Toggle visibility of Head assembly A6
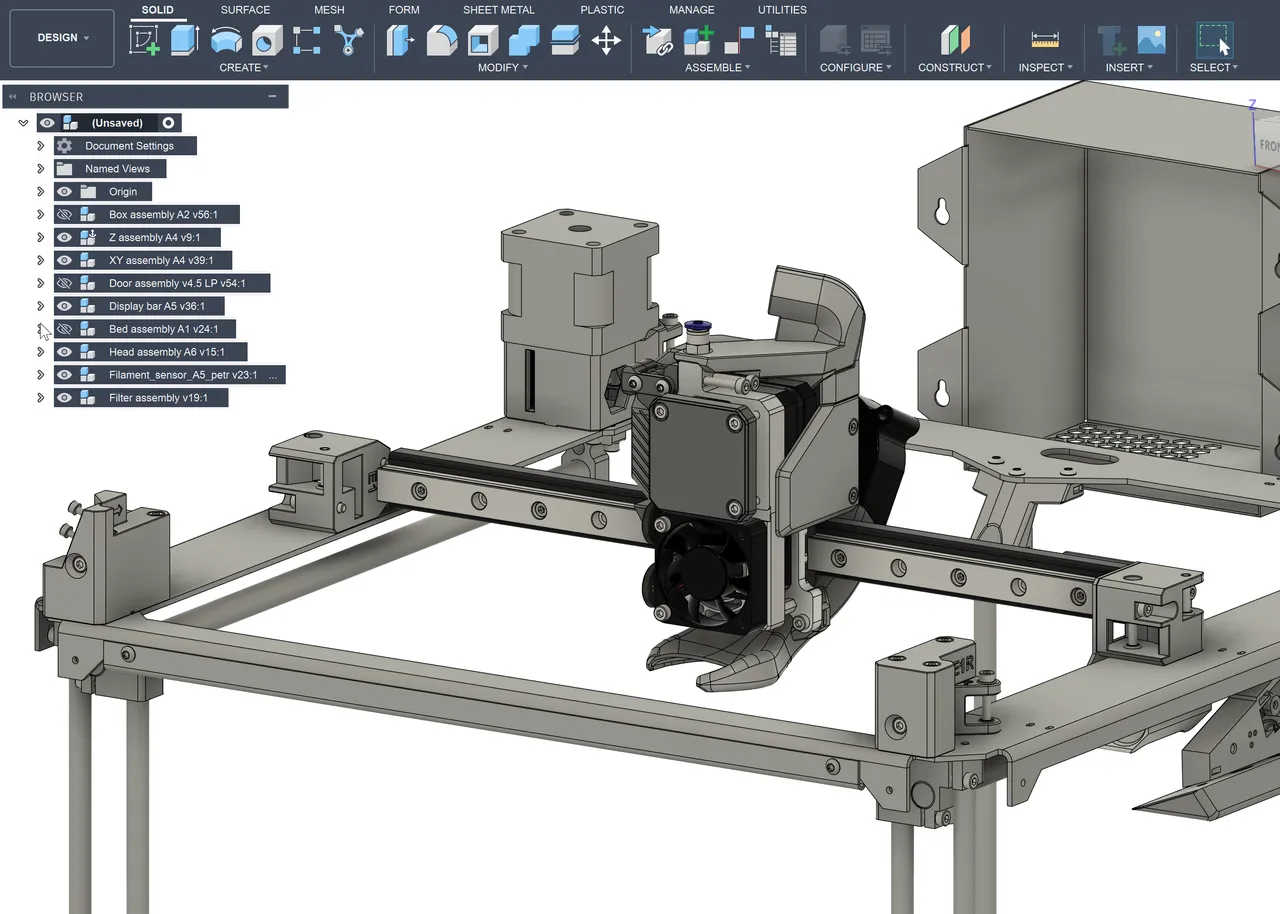This screenshot has width=1280, height=914. point(63,351)
